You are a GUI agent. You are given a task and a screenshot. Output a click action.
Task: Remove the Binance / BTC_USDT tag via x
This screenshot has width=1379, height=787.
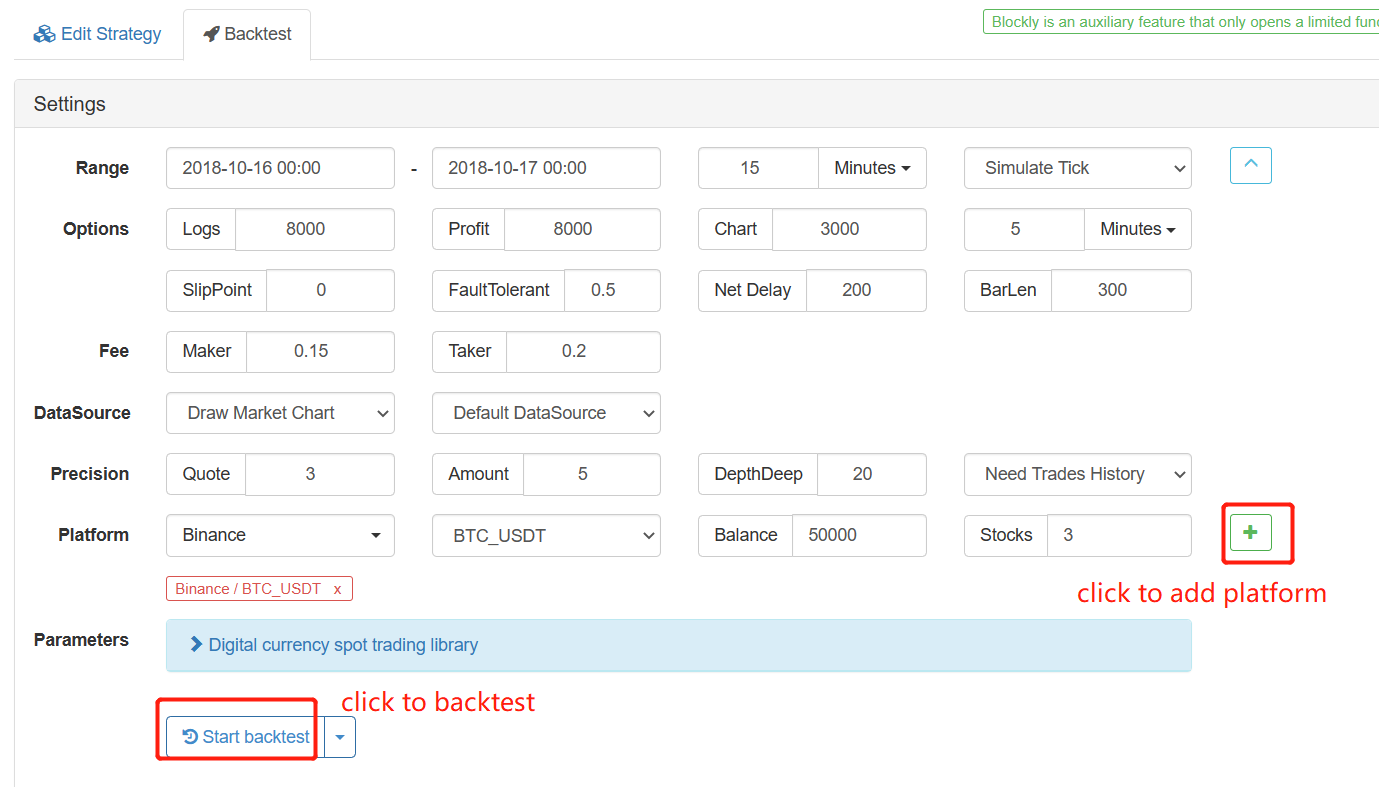337,589
